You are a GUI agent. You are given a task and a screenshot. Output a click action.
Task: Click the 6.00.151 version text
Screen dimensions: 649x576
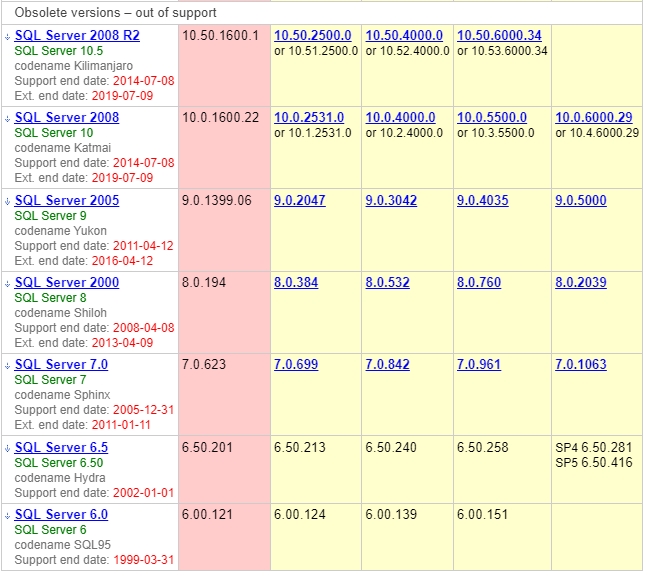point(482,514)
